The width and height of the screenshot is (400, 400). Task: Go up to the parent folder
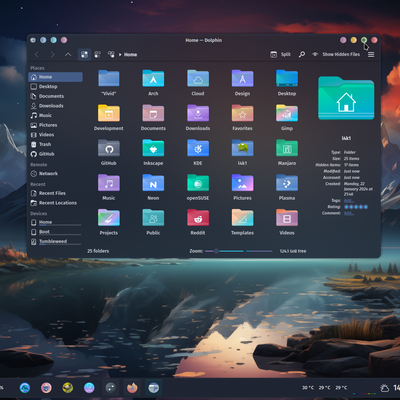(68, 54)
